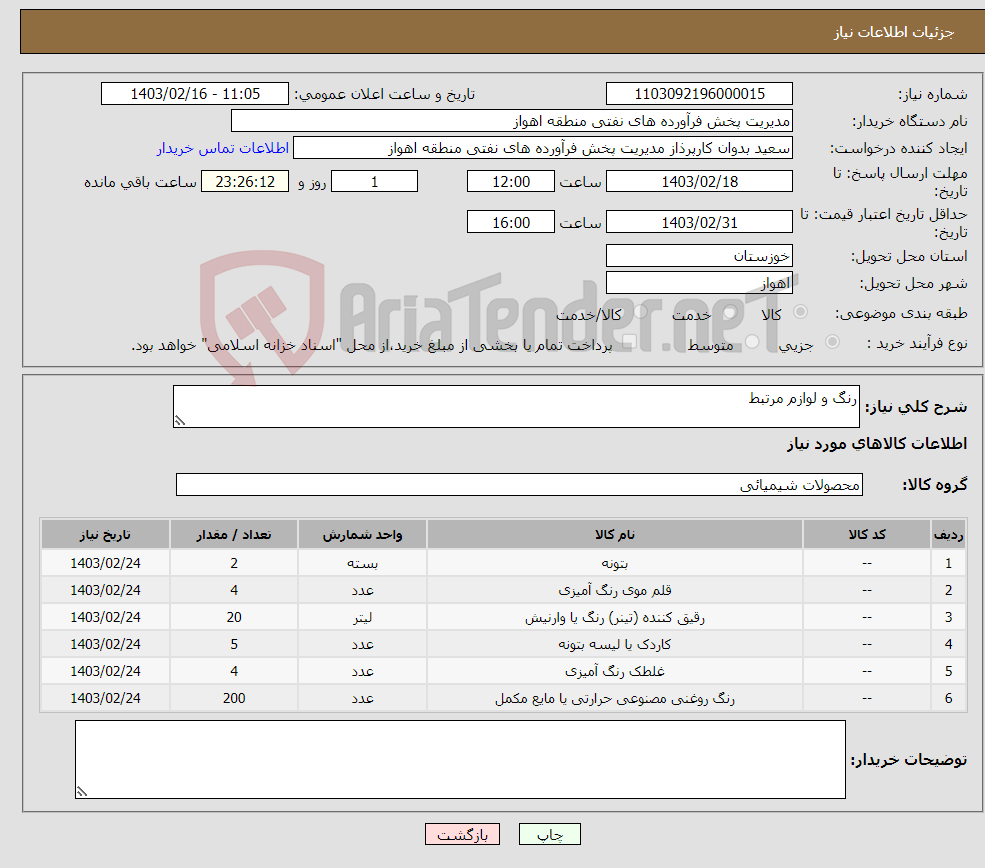This screenshot has height=868, width=985.
Task: Click the تعداد / مقدار column header
Action: coord(234,534)
